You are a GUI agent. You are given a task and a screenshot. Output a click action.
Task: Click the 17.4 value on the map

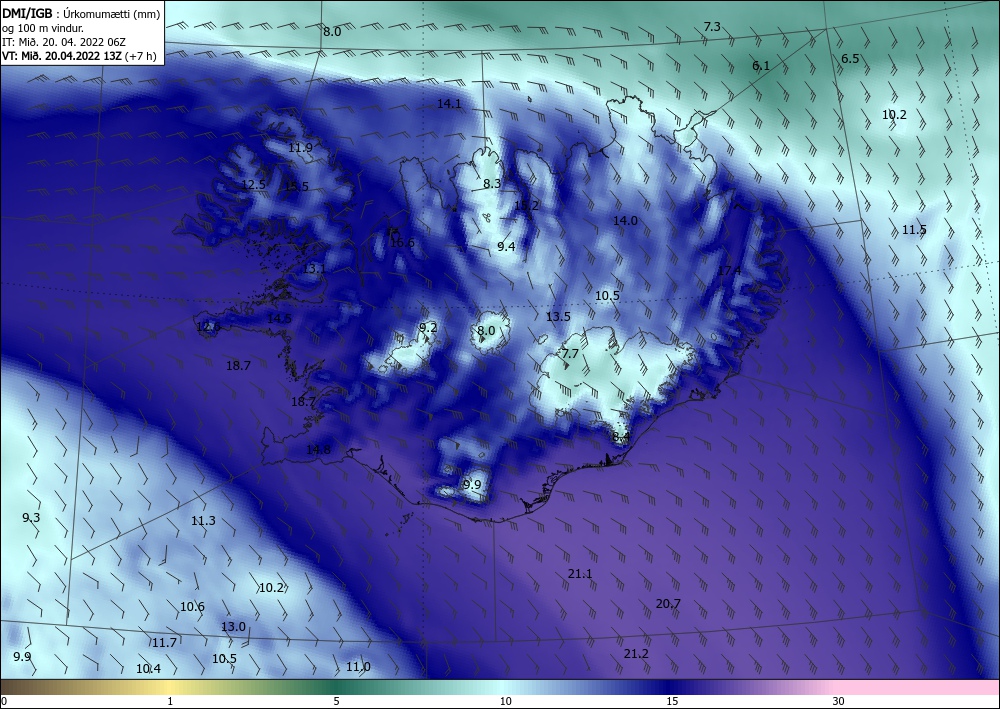click(729, 271)
